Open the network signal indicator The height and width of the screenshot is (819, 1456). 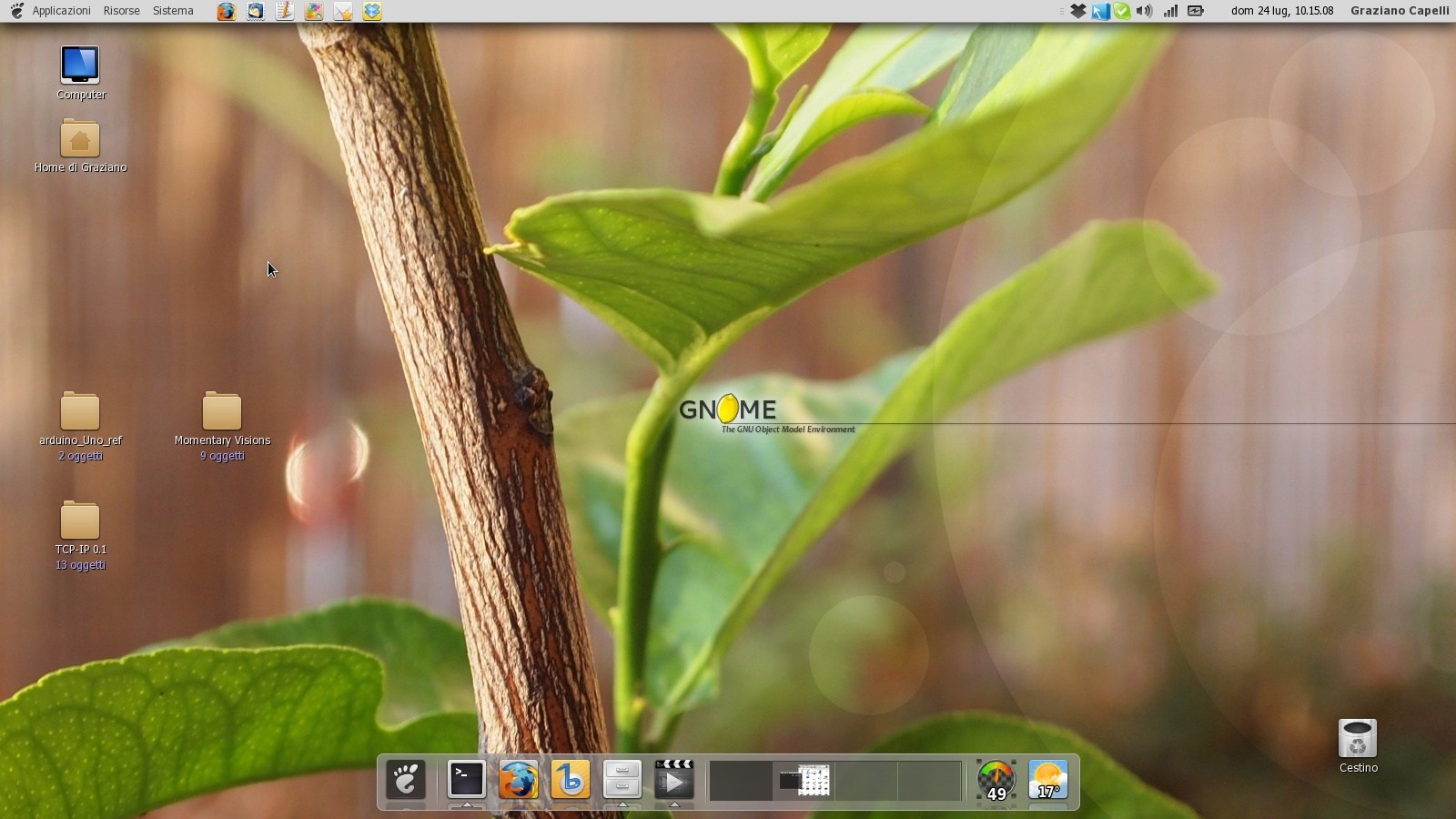[x=1170, y=11]
